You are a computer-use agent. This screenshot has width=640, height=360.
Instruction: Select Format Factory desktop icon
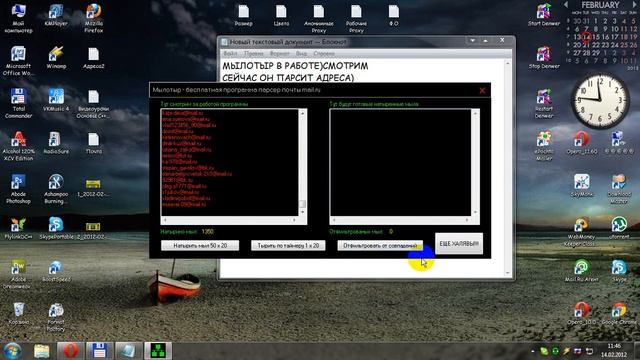click(56, 317)
